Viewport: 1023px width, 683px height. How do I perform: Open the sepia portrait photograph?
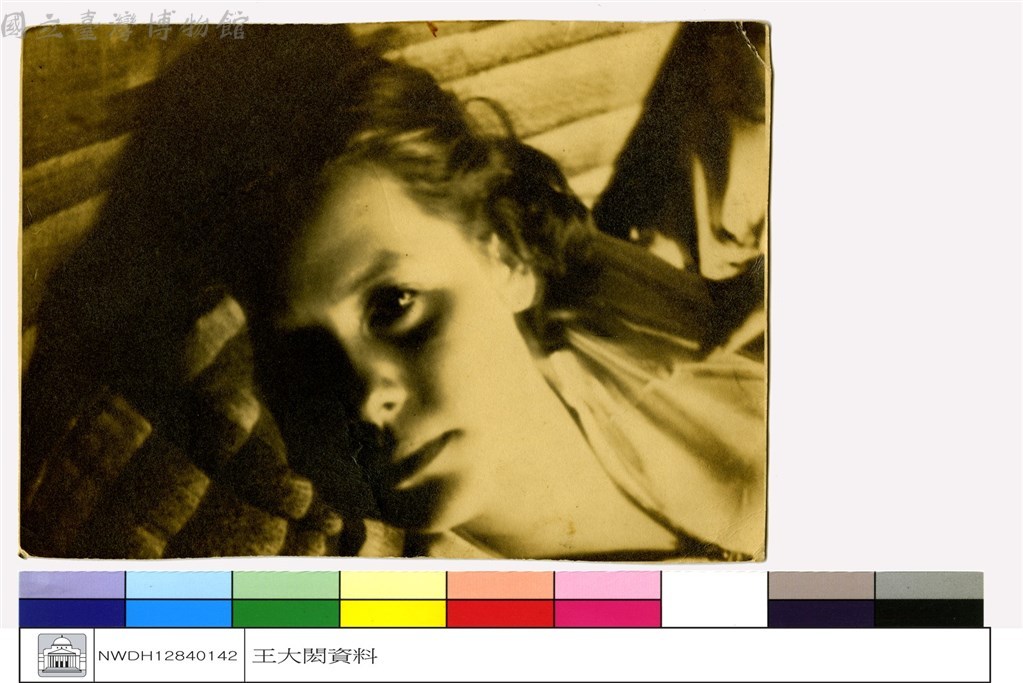click(395, 291)
